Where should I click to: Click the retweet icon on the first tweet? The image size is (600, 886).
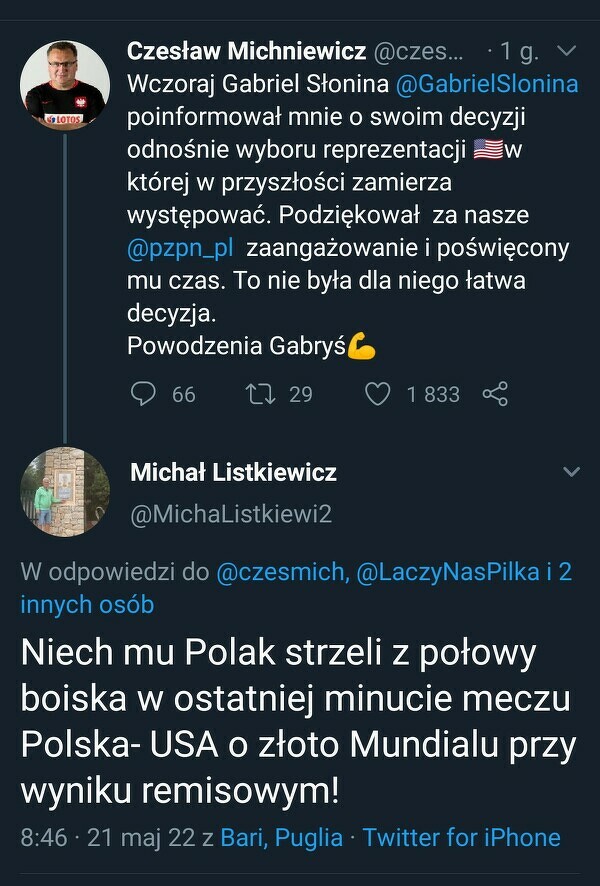click(x=260, y=394)
